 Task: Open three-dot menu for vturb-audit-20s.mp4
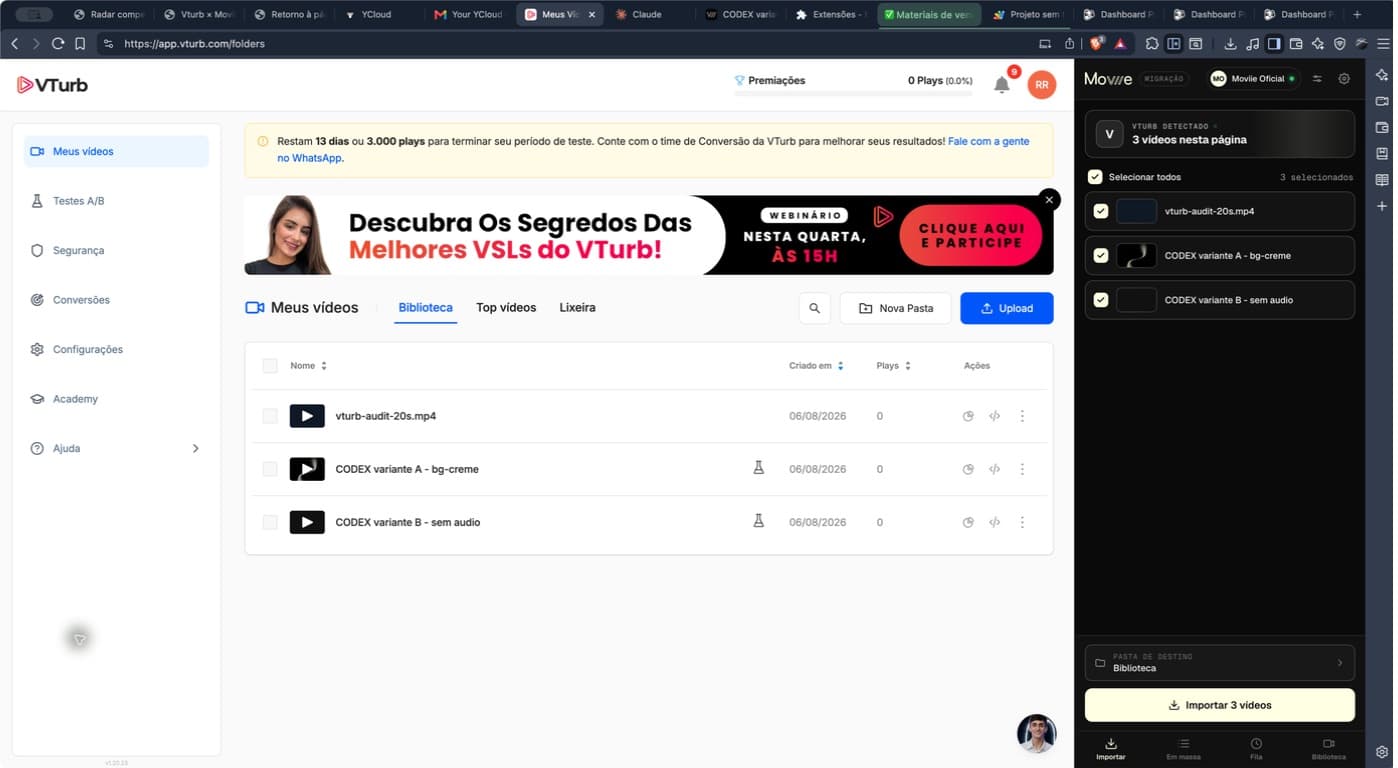1022,416
